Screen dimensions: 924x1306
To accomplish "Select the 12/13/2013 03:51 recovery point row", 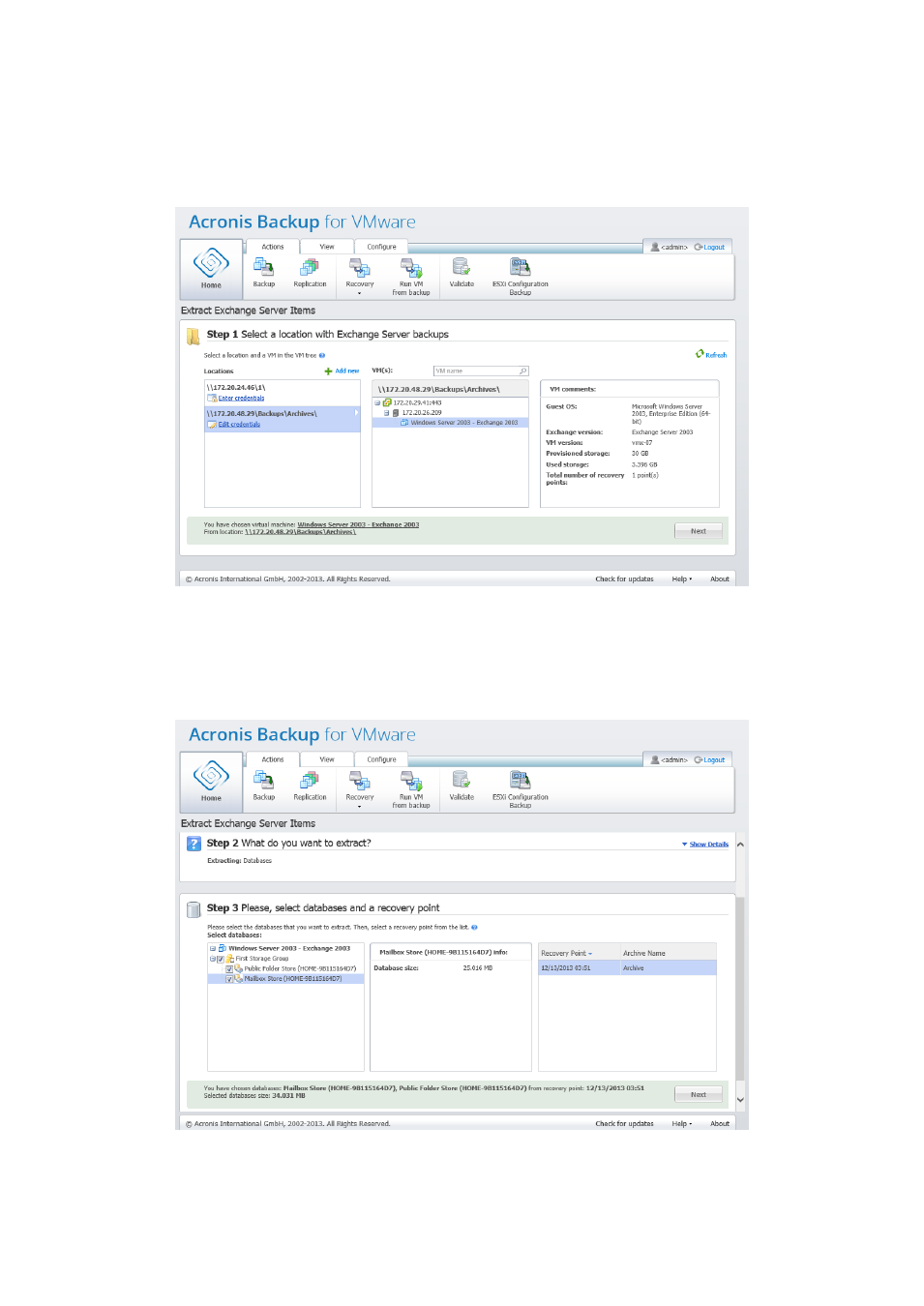I will [627, 968].
